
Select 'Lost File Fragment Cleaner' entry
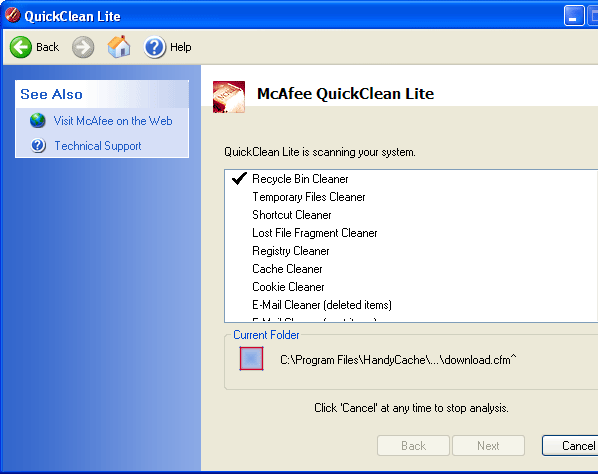(x=315, y=233)
